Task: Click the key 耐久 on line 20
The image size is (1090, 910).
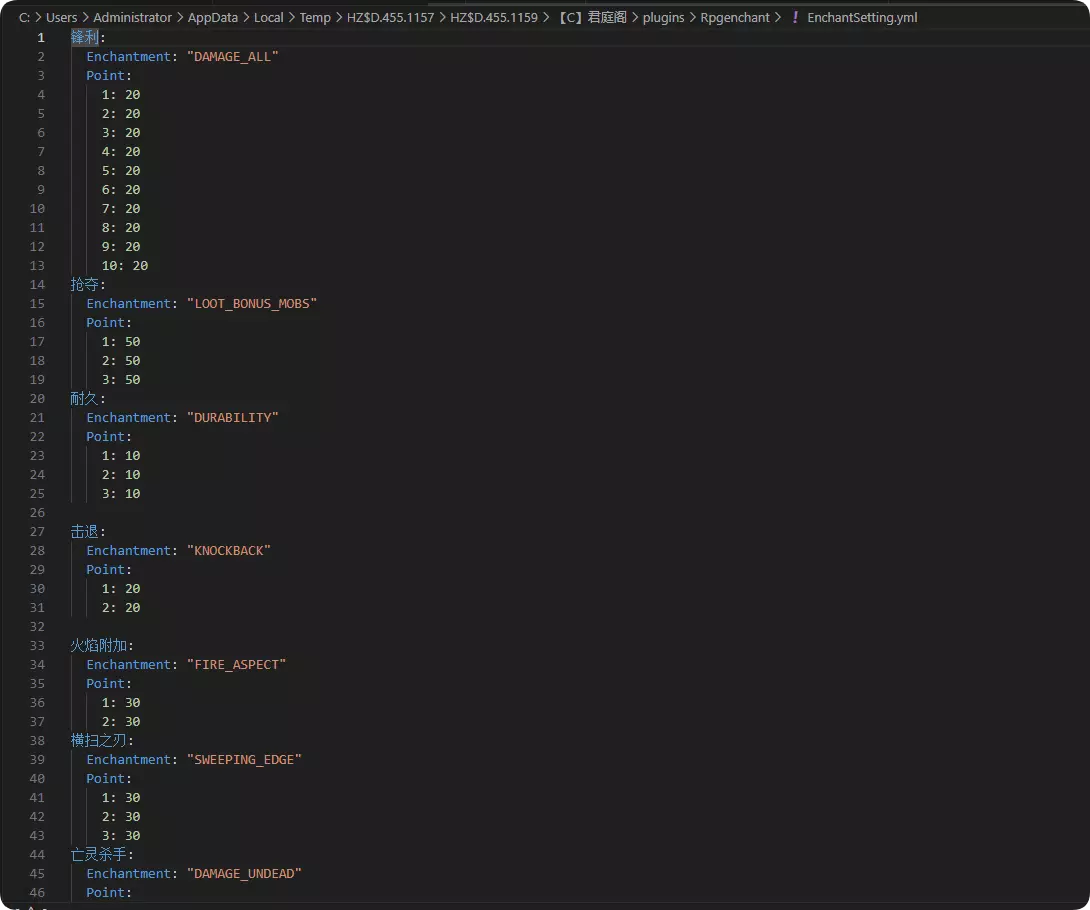Action: [85, 398]
